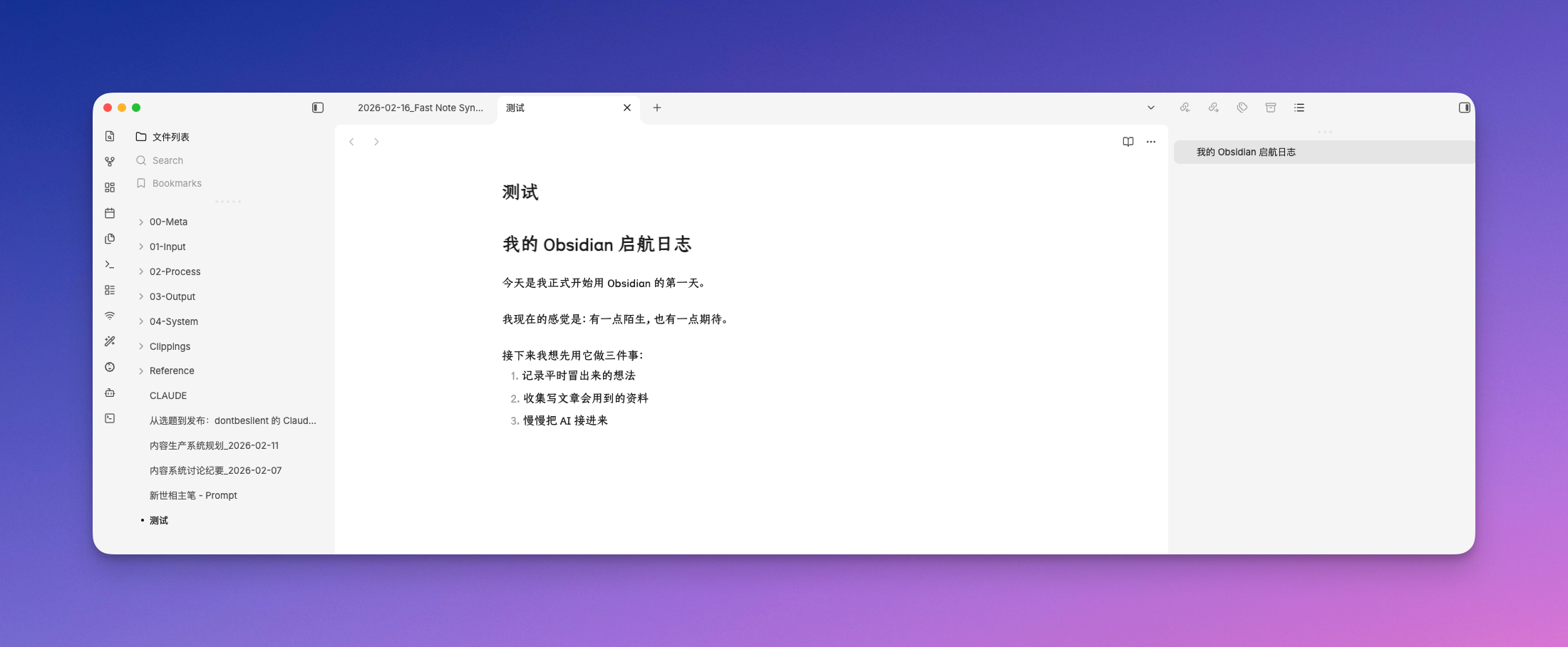The height and width of the screenshot is (647, 1568).
Task: Open the quick switcher ribbon icon
Action: tap(110, 136)
